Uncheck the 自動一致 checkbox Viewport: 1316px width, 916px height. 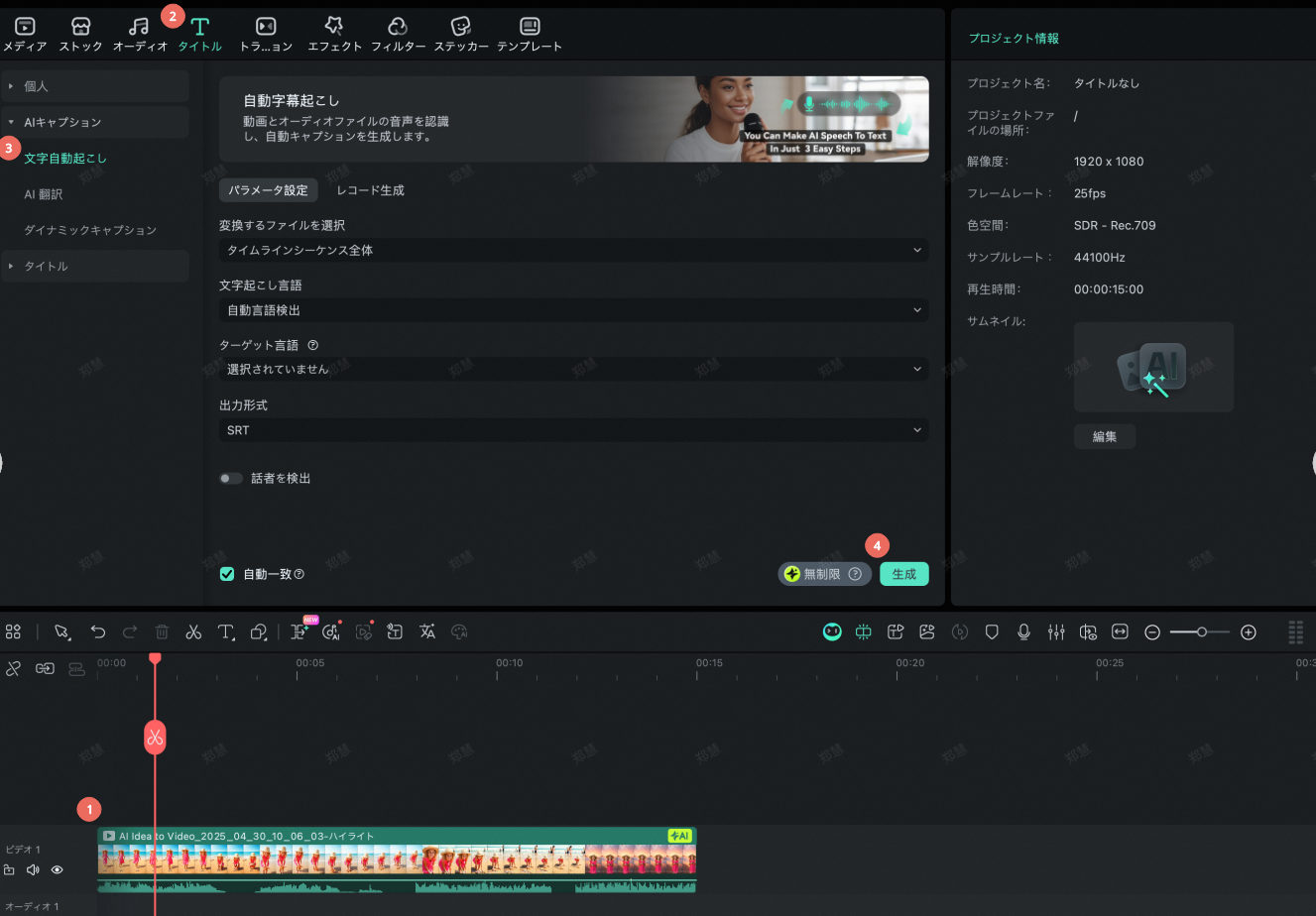click(x=227, y=574)
